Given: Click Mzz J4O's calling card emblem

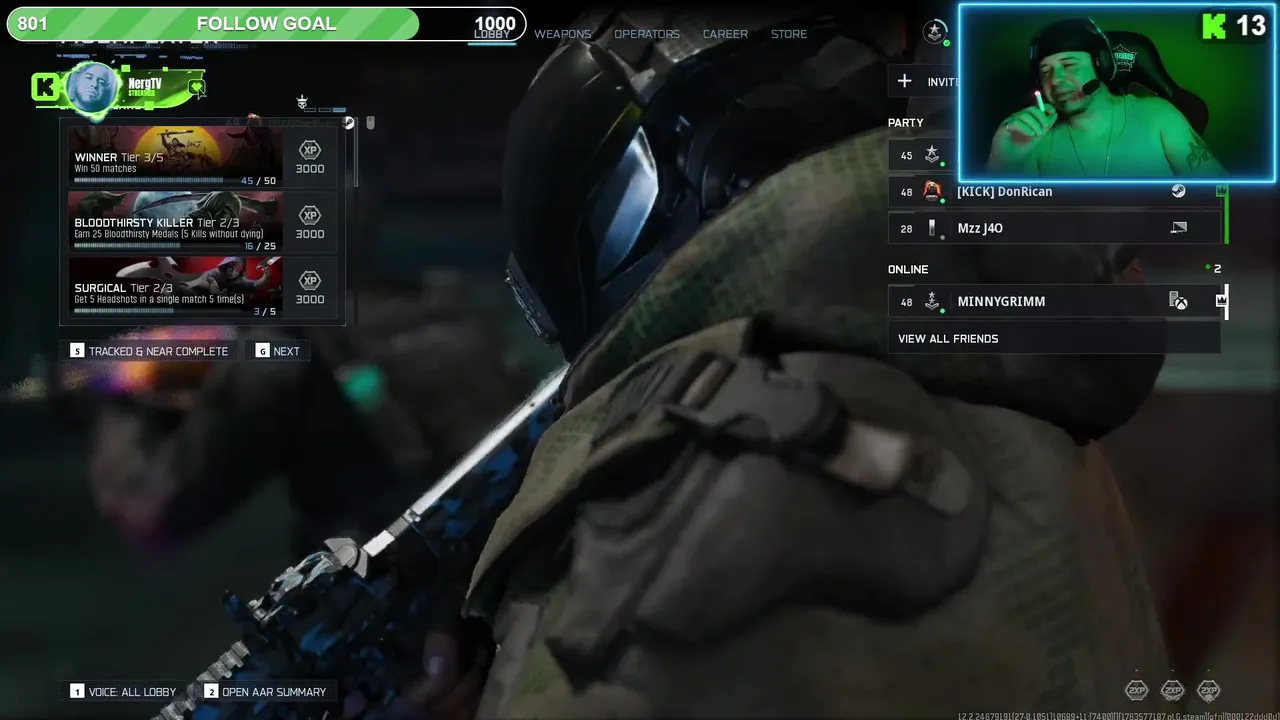Looking at the screenshot, I should pos(933,228).
